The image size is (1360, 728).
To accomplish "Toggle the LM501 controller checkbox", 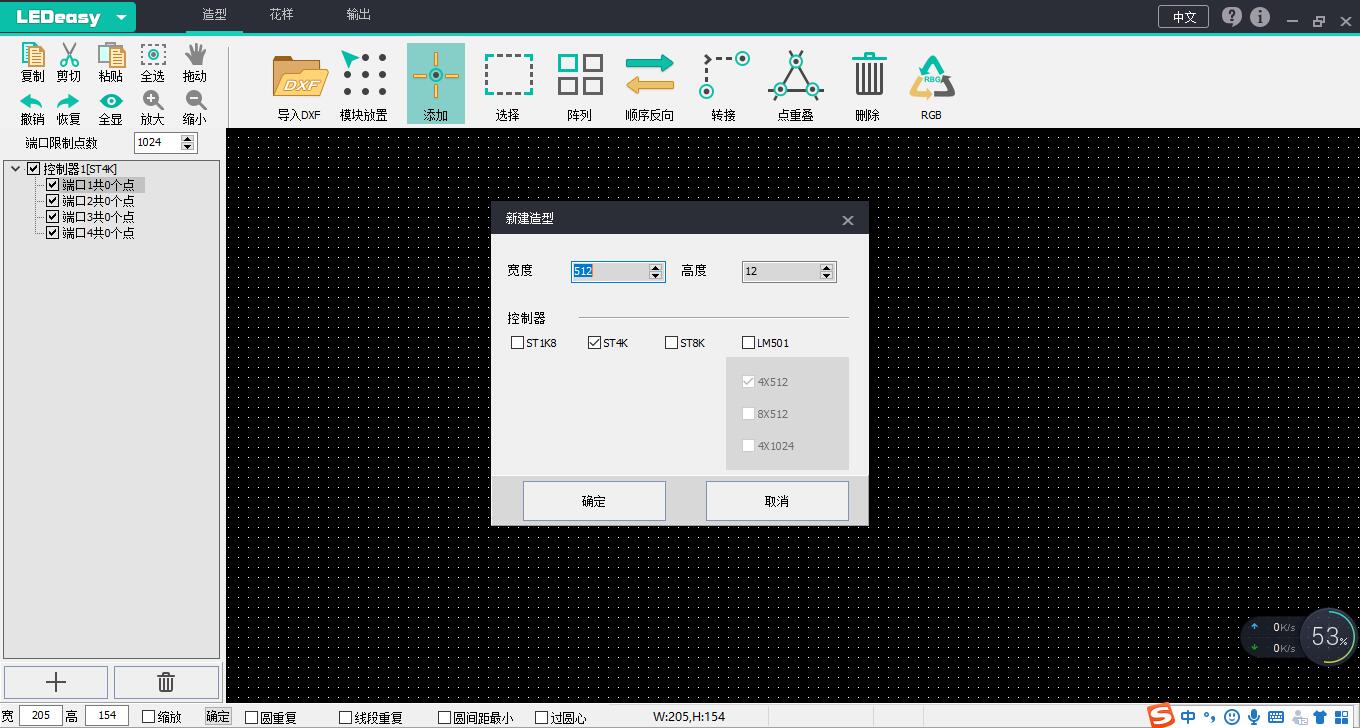I will [748, 343].
